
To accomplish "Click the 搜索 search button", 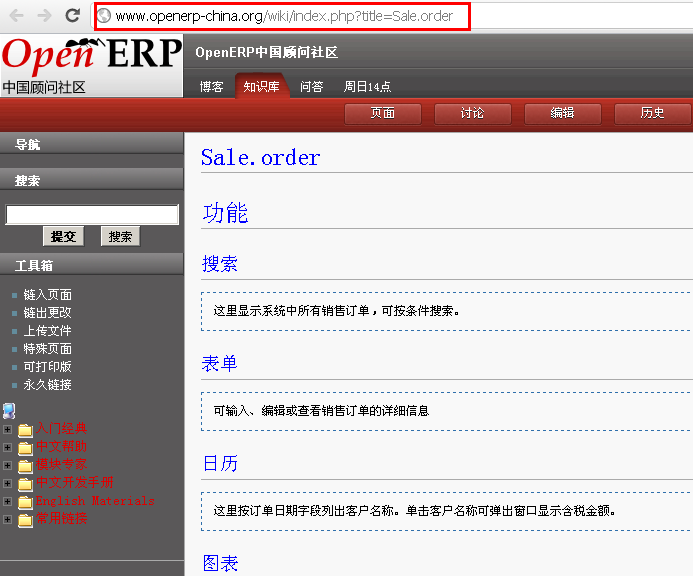I will coord(120,237).
